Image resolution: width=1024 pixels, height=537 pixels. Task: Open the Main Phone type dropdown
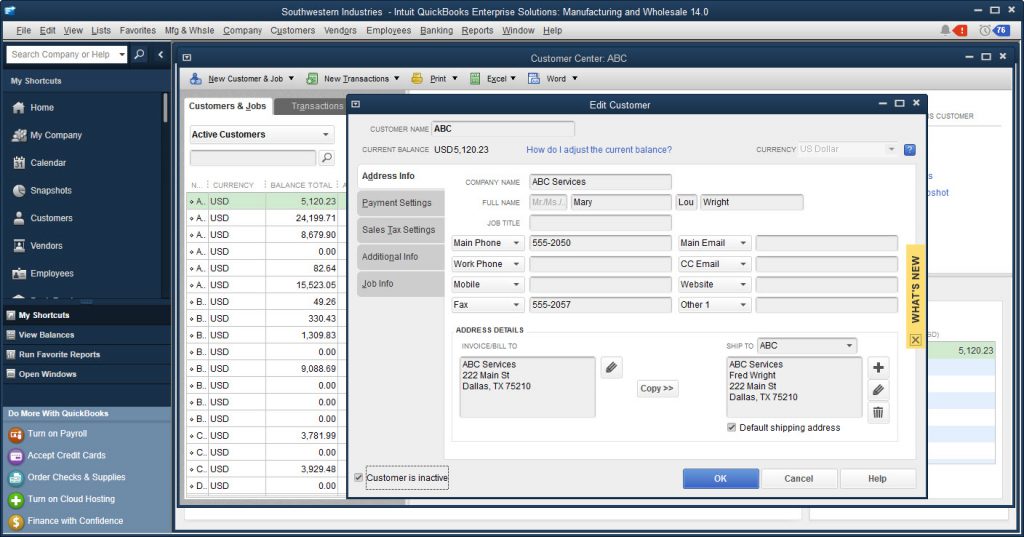click(488, 243)
